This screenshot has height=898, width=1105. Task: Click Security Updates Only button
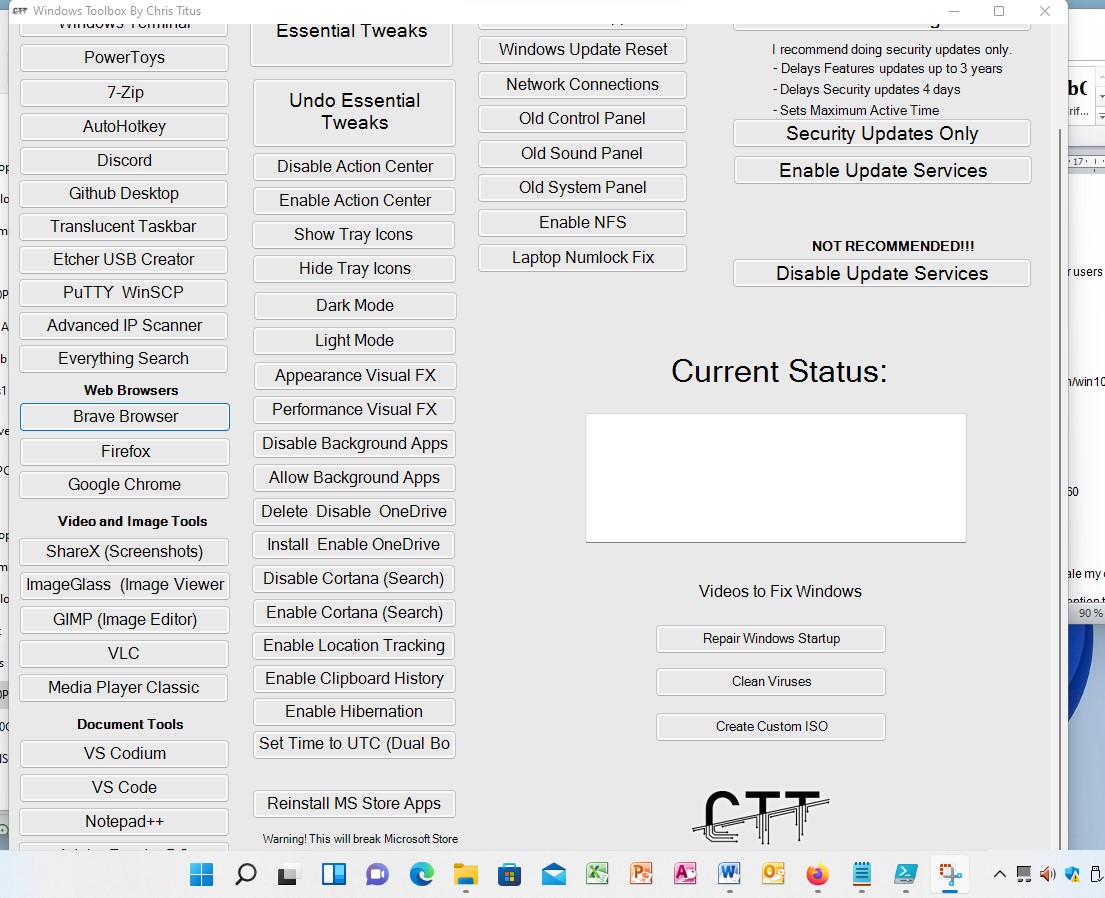(882, 133)
